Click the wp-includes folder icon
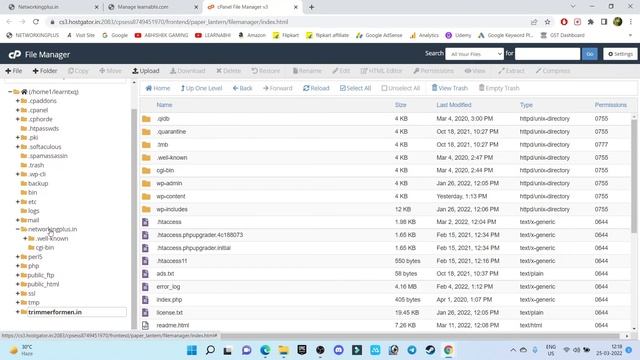The image size is (640, 360). [x=146, y=209]
